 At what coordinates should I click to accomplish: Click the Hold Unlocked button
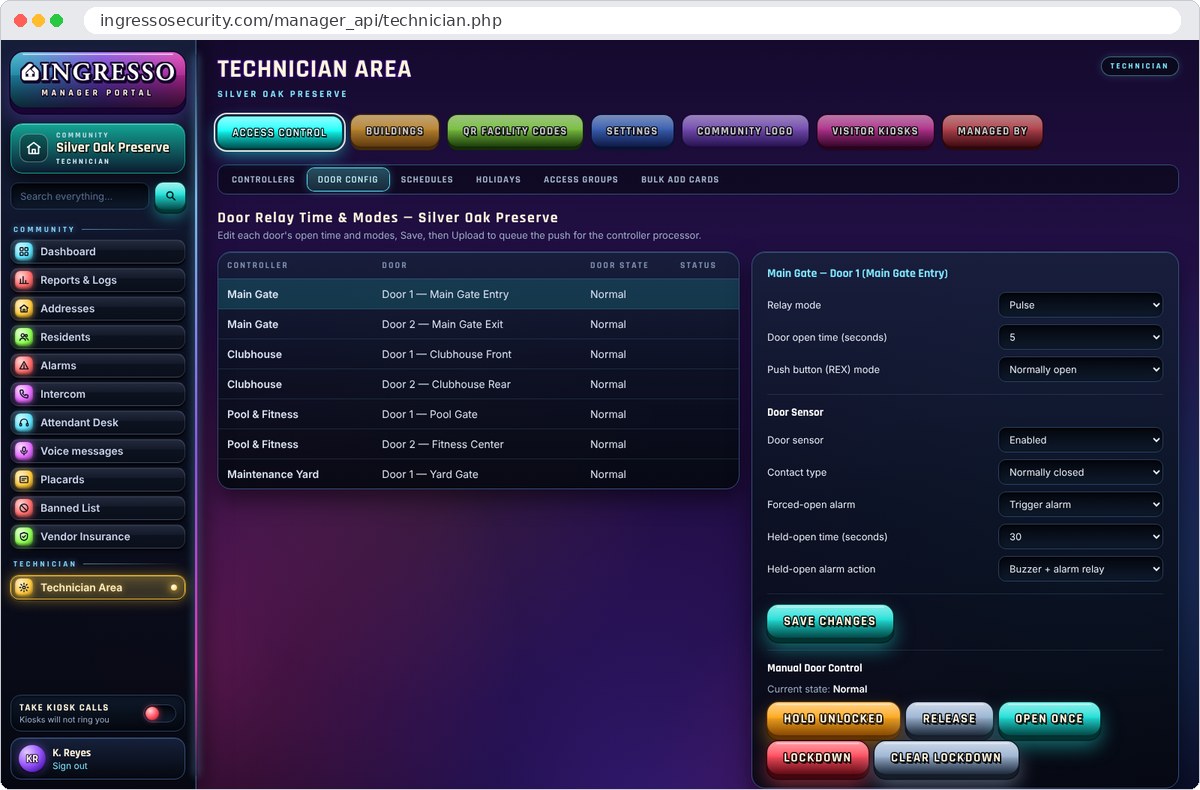[833, 719]
